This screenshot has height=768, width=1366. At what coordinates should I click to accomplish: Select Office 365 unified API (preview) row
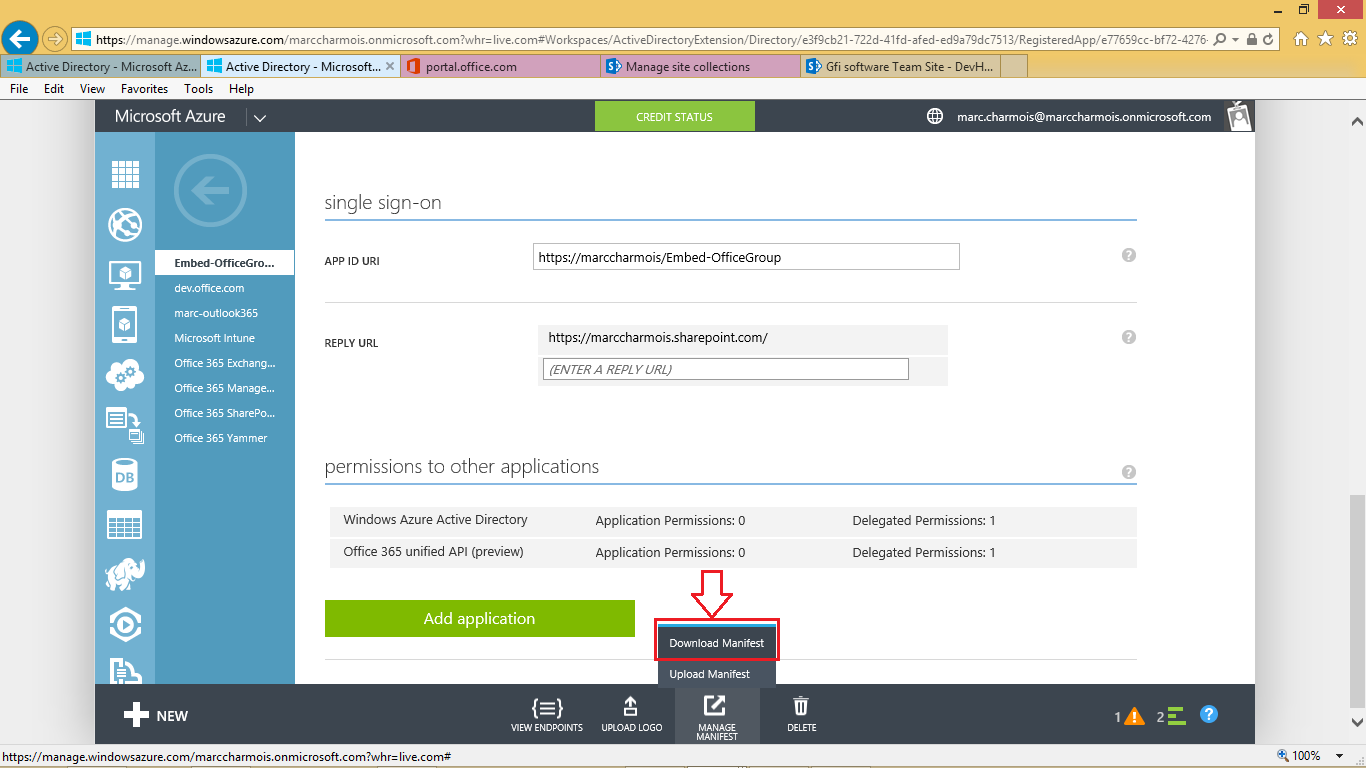[733, 552]
